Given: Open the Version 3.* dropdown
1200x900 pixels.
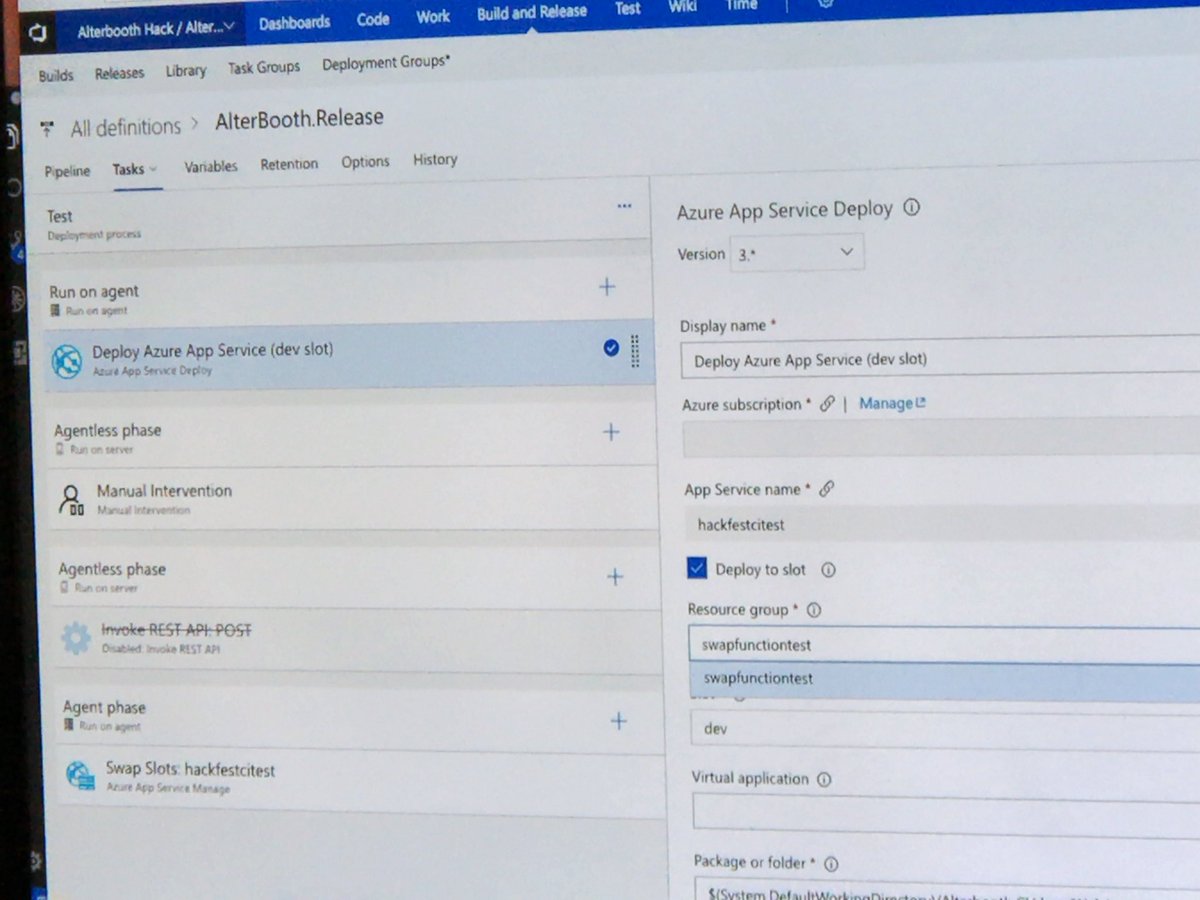Looking at the screenshot, I should pos(799,253).
